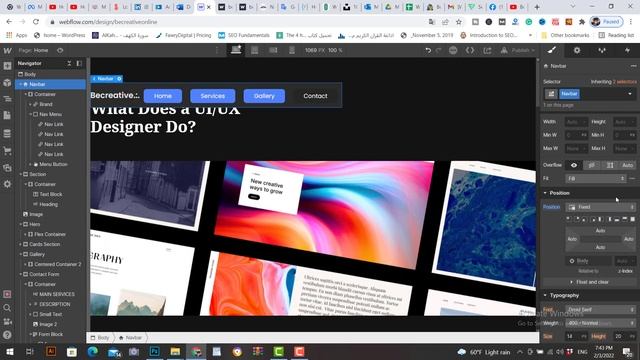
Task: Open the share project icon
Action: [x=487, y=50]
